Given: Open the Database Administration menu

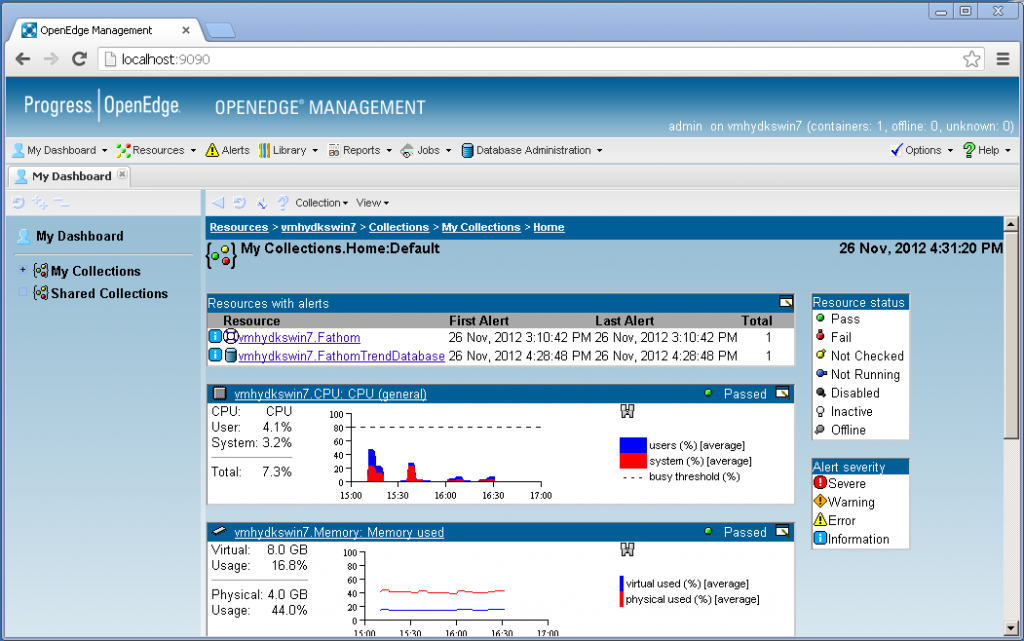Looking at the screenshot, I should pos(532,150).
